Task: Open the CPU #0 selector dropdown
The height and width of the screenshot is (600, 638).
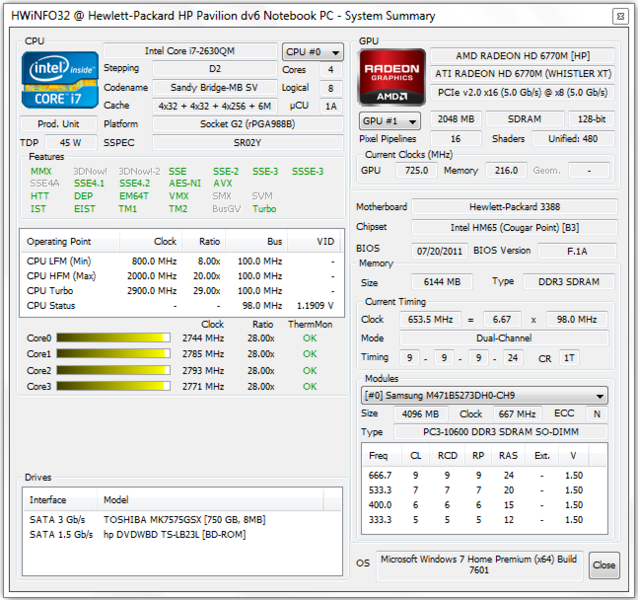Action: tap(312, 52)
